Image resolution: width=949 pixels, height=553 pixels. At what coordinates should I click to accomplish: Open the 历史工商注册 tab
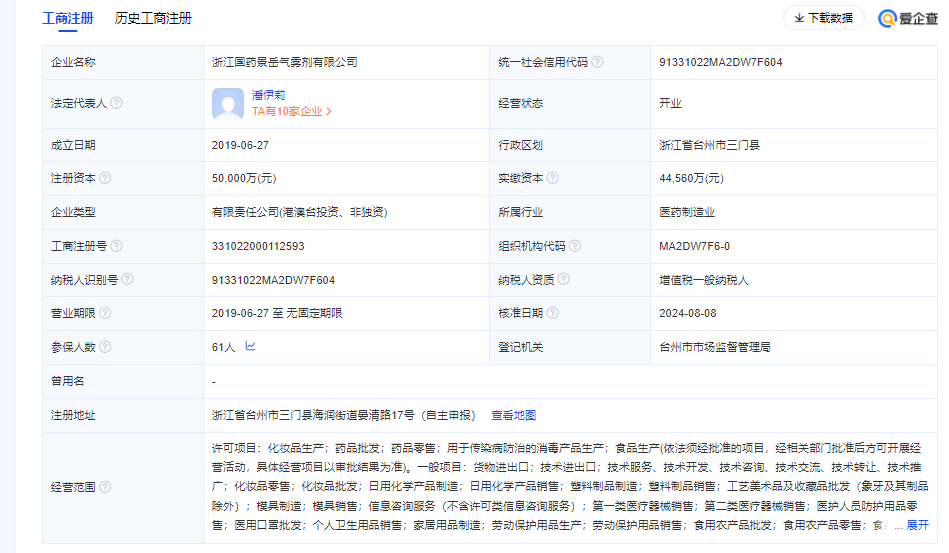click(x=153, y=18)
